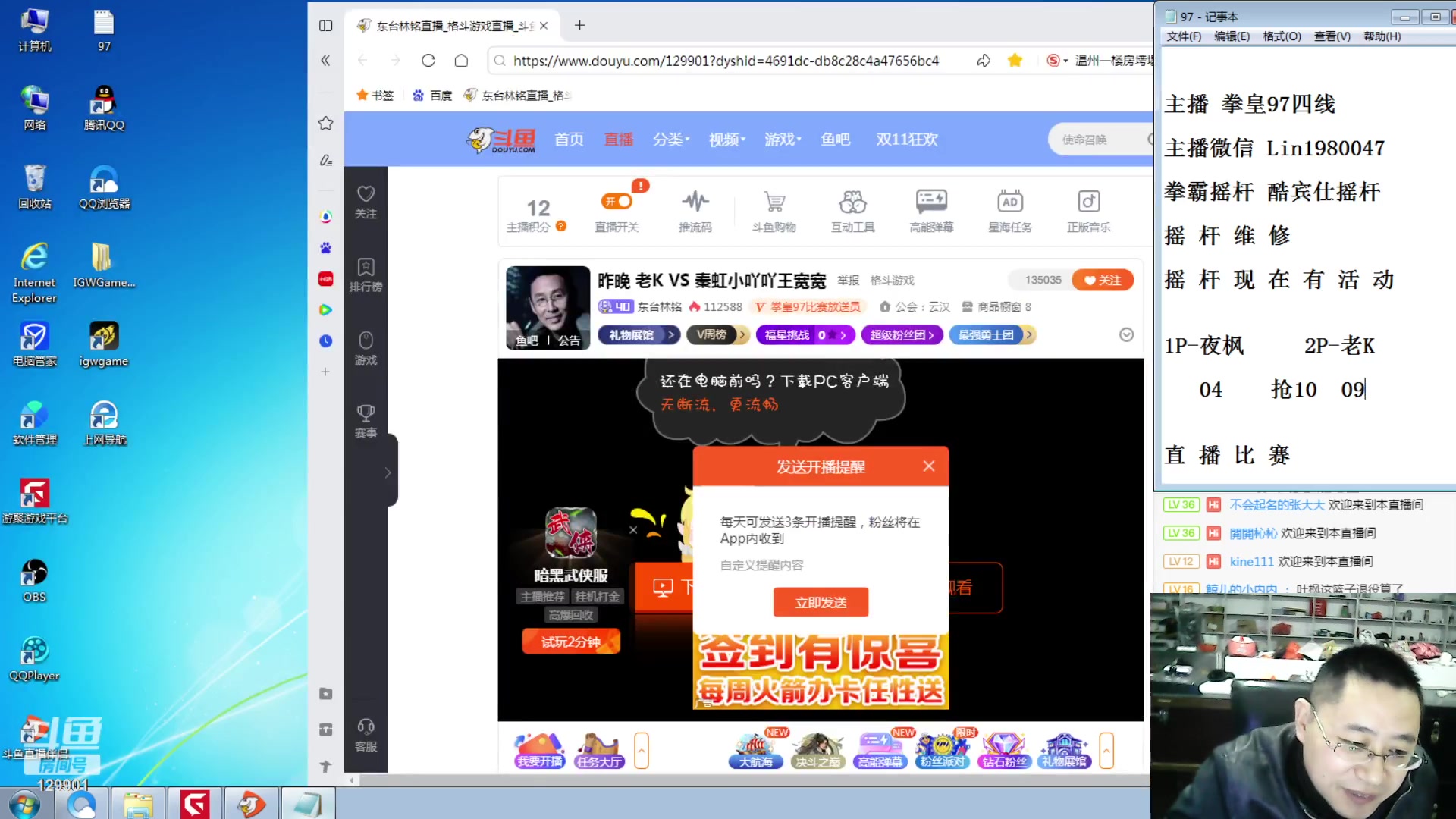
Task: Click the 鱼吧 nav item
Action: click(x=836, y=140)
